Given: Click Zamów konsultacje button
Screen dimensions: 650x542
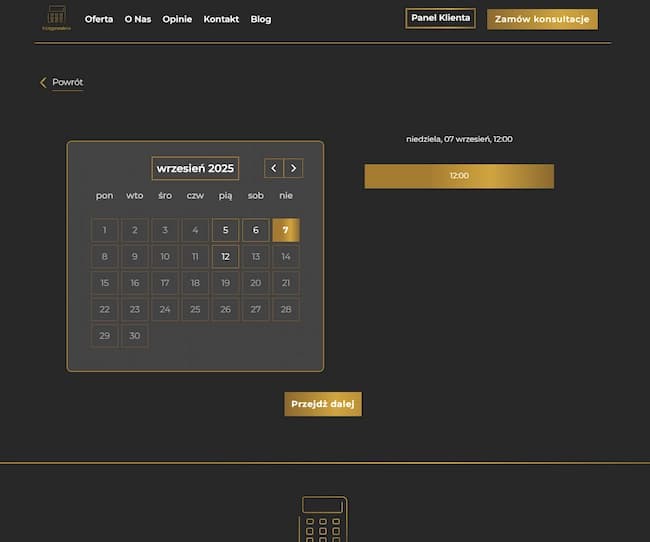Looking at the screenshot, I should (x=542, y=19).
